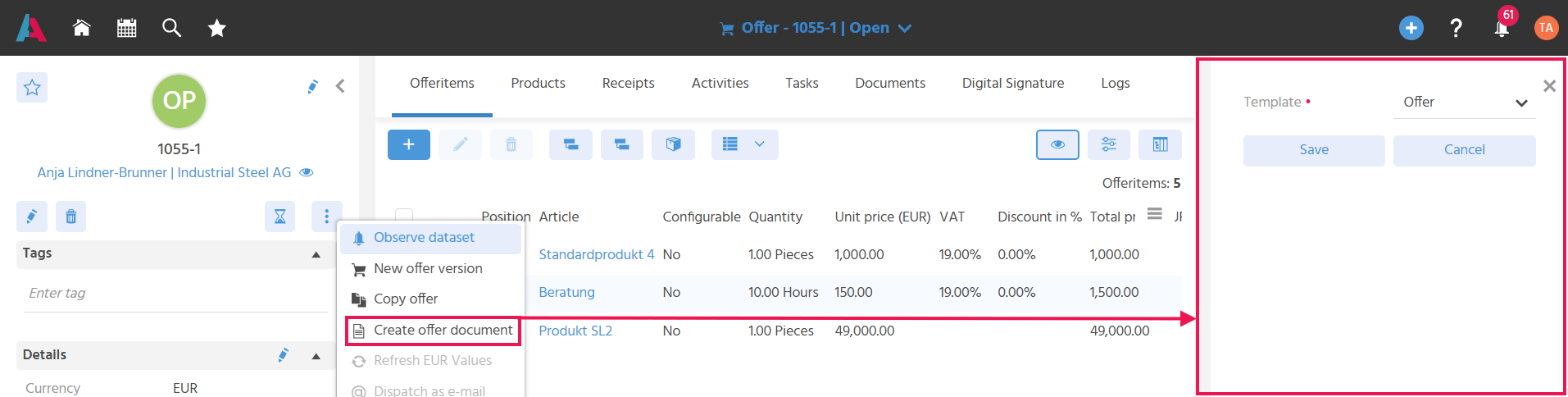Select Dispatch as e-mail menu entry
Viewport: 1568px width, 397px height.
coord(430,390)
